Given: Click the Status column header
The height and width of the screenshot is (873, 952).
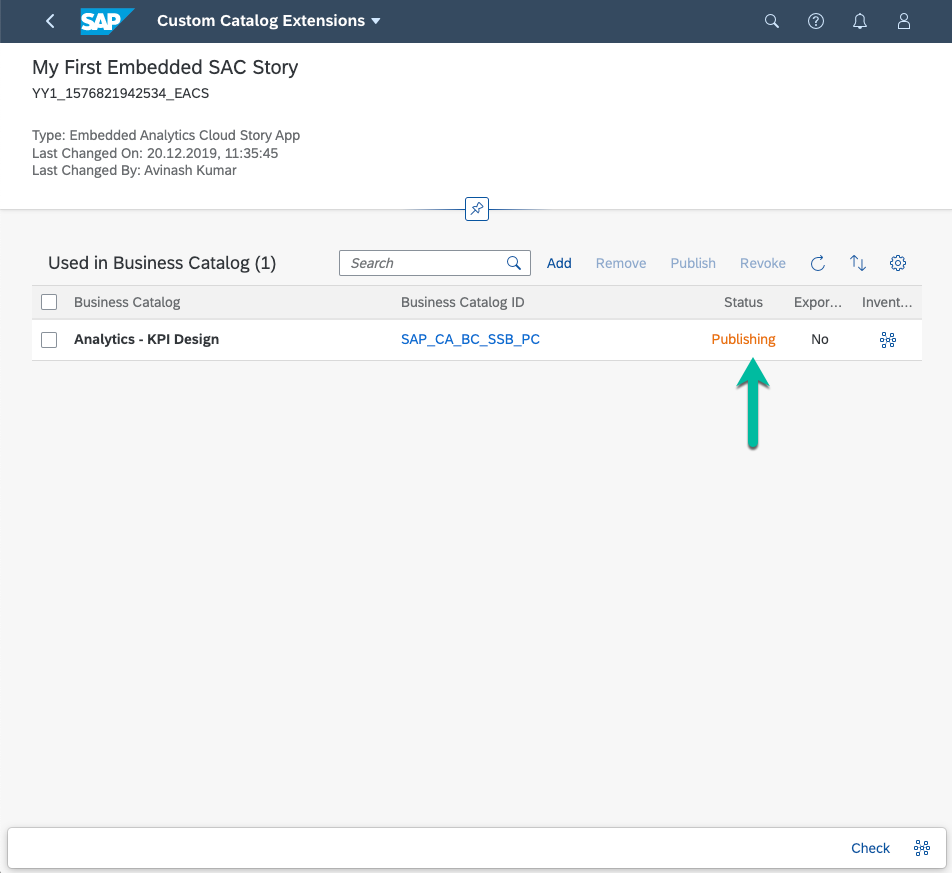Looking at the screenshot, I should (x=743, y=302).
